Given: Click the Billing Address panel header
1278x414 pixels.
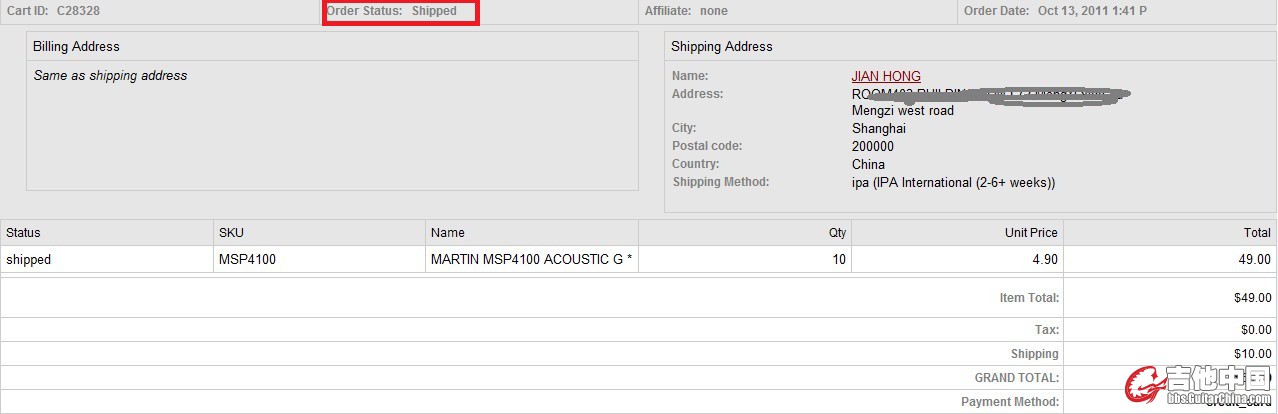Looking at the screenshot, I should (x=76, y=46).
